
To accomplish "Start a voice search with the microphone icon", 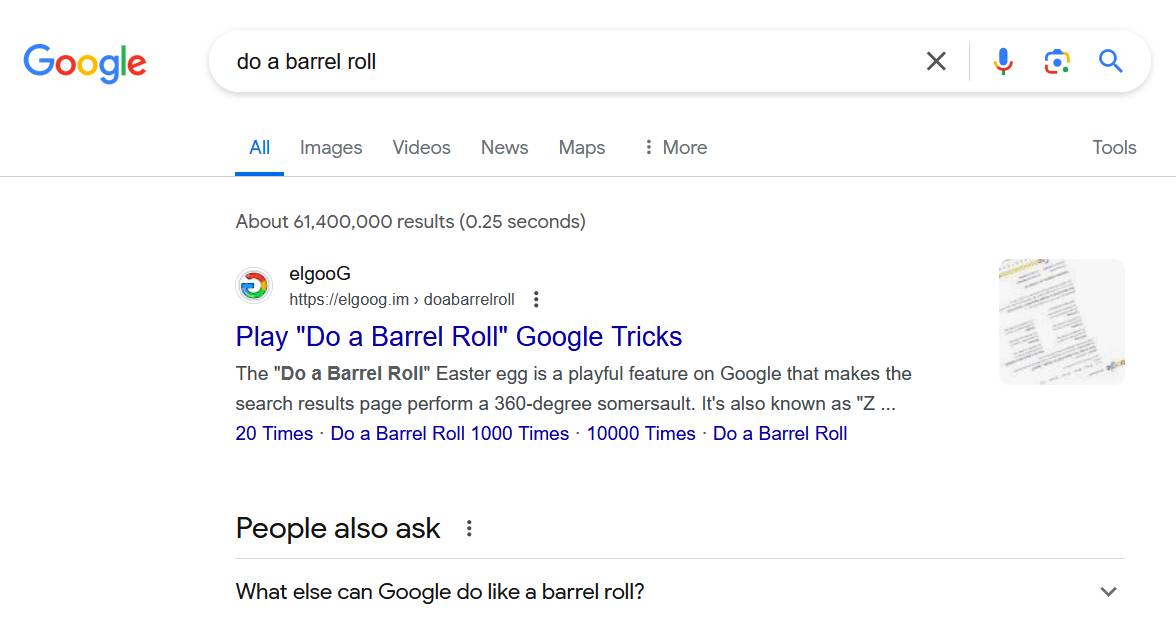I will coord(1002,61).
